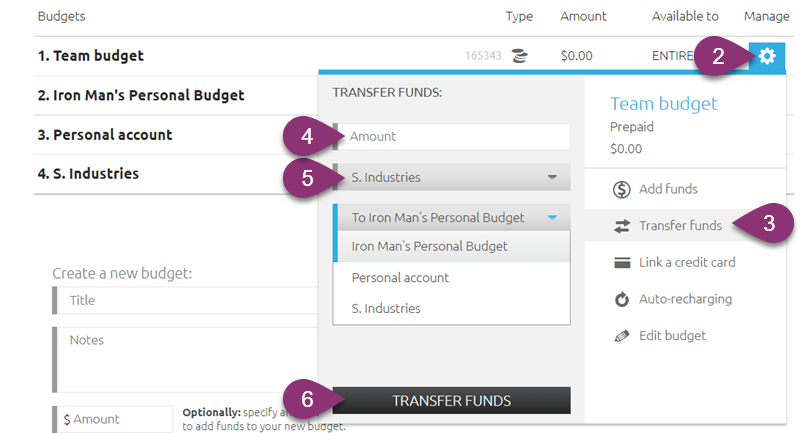Click the Edit budget pencil icon

[x=621, y=336]
